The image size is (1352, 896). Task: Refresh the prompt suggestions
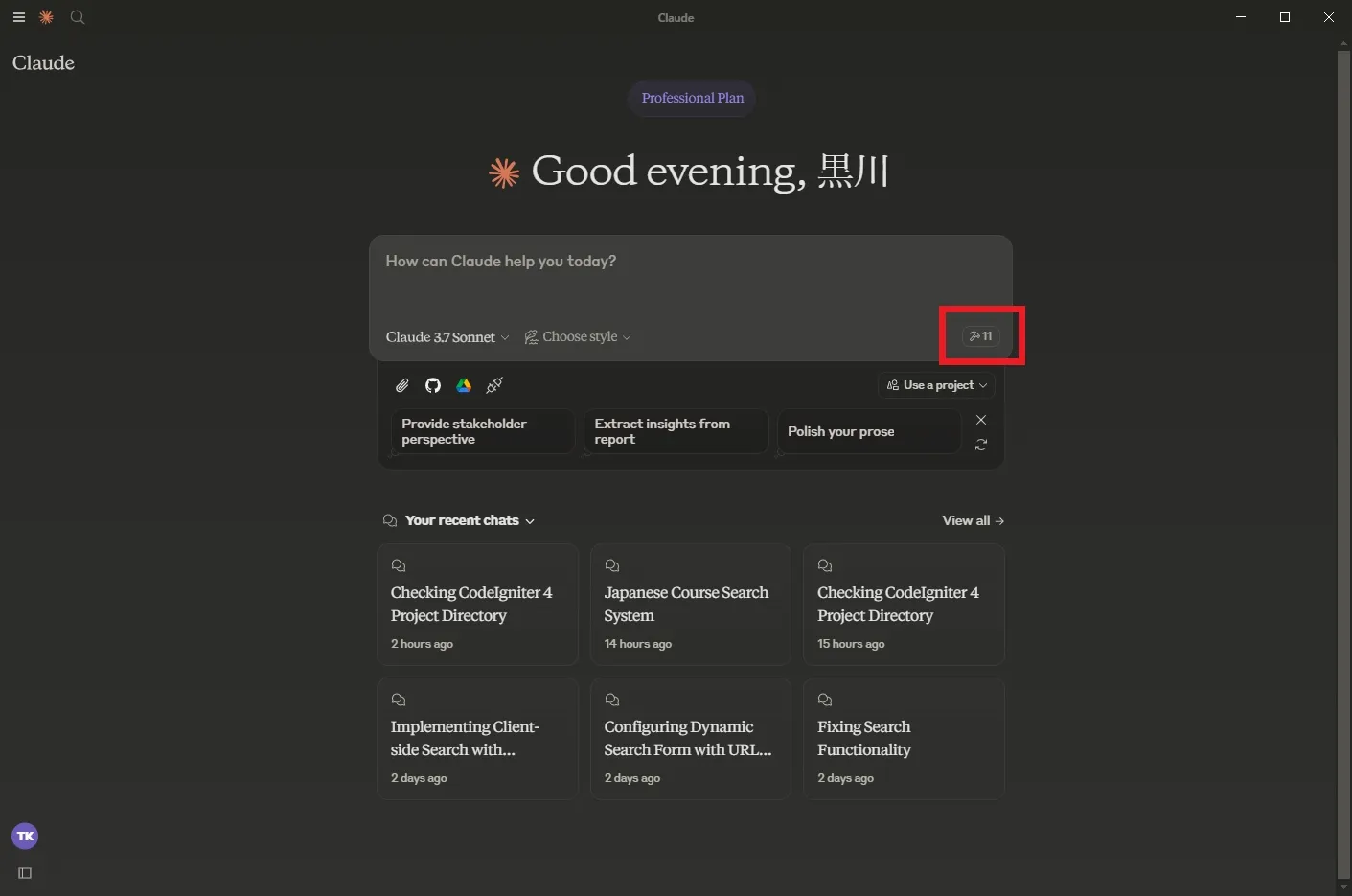[981, 445]
